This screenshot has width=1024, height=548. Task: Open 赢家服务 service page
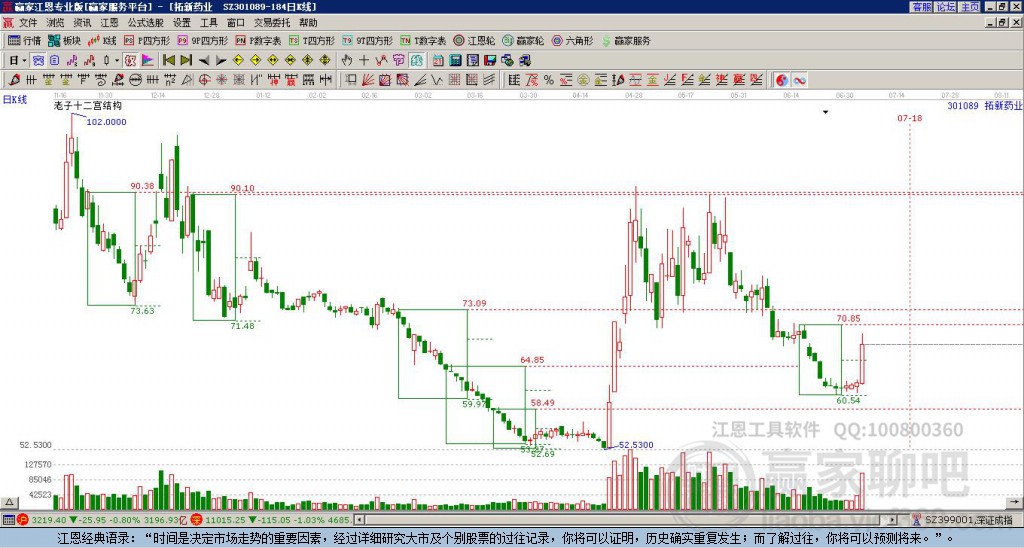click(x=626, y=40)
